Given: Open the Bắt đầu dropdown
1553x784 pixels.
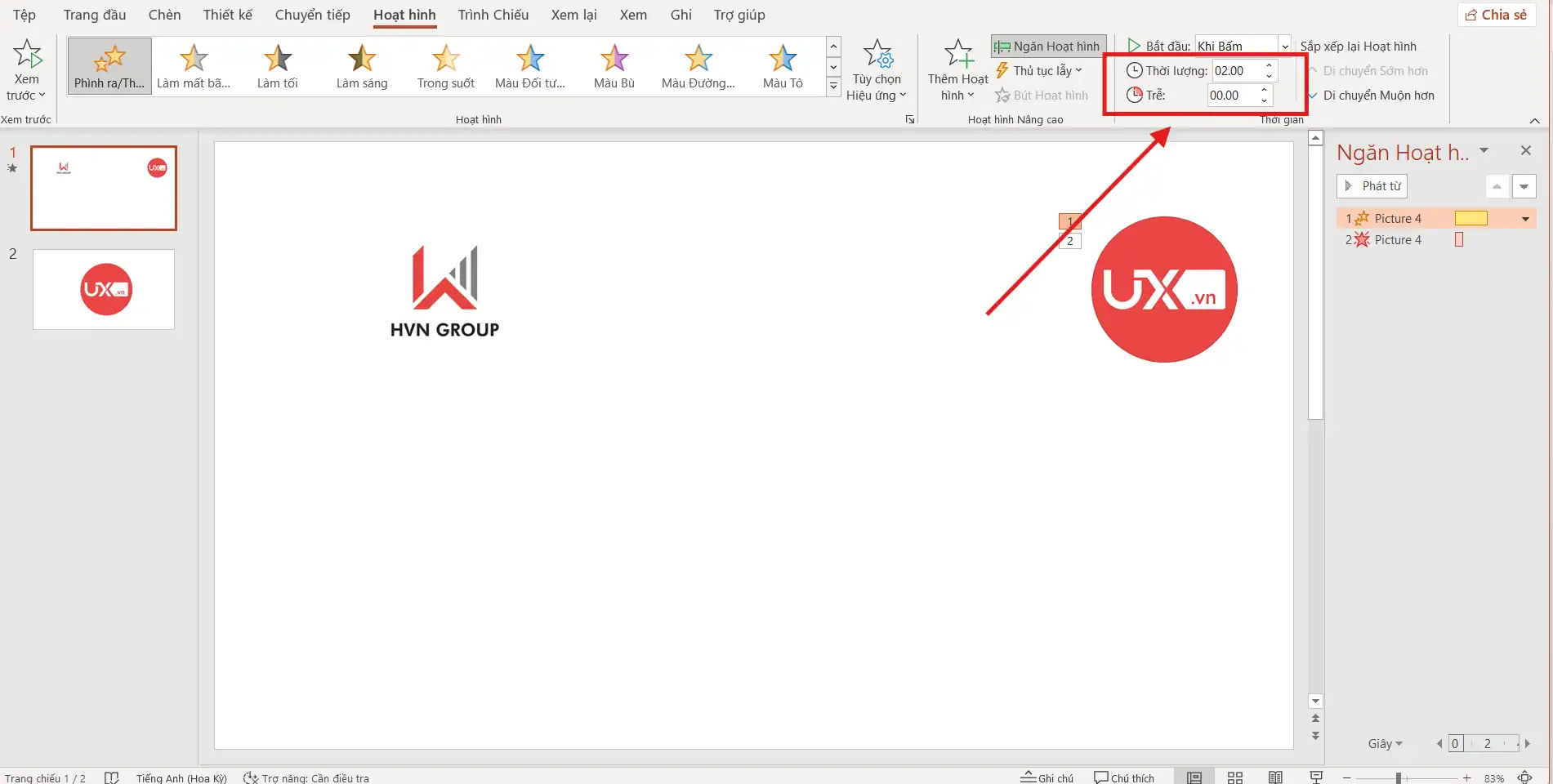Looking at the screenshot, I should (x=1284, y=47).
